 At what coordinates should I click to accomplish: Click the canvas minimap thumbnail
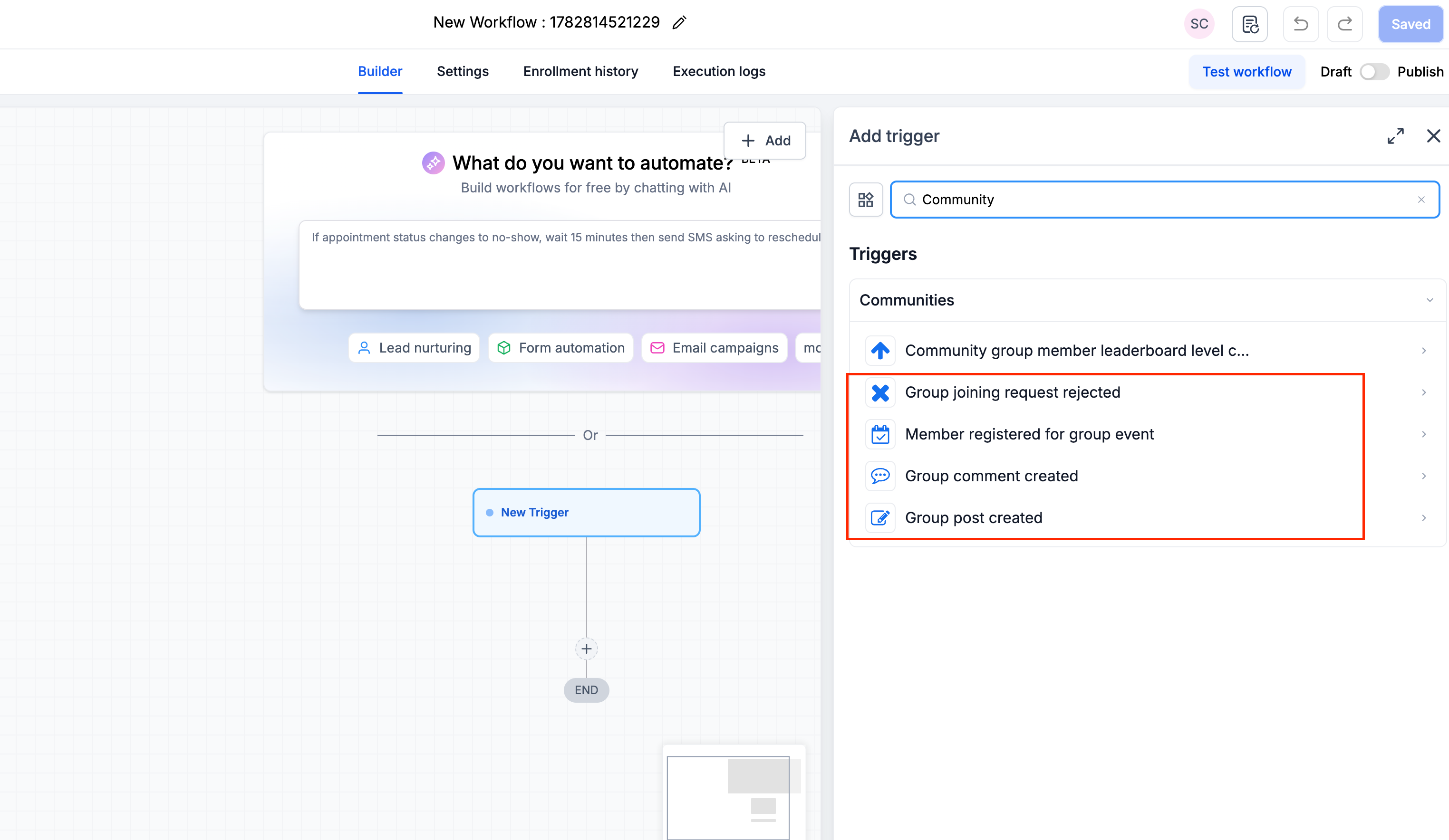click(x=734, y=793)
